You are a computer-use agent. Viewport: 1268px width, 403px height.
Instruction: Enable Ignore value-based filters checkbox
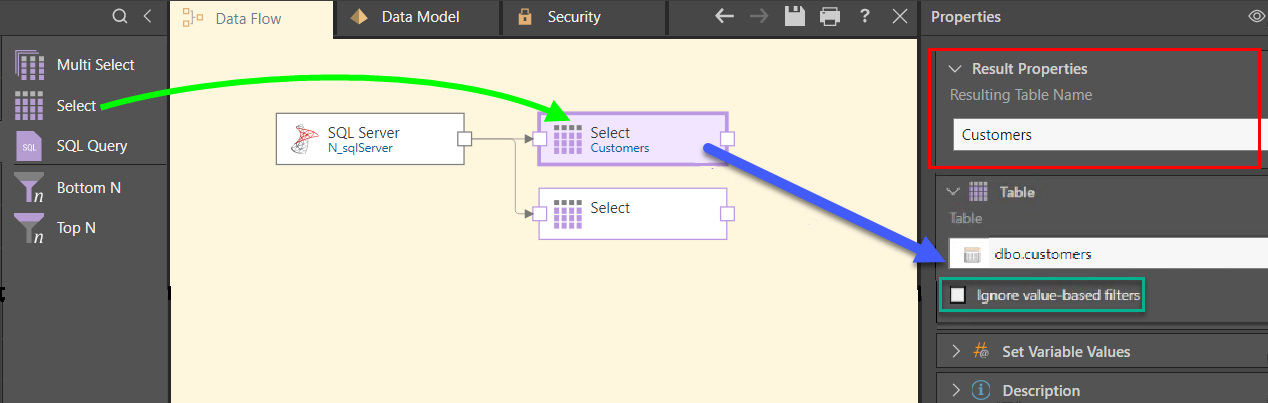[x=958, y=295]
